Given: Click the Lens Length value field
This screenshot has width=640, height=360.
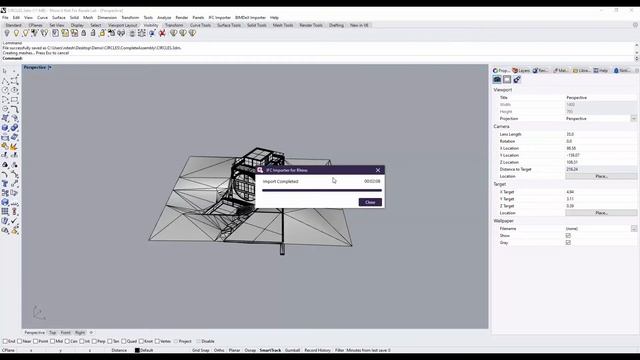Looking at the screenshot, I should [600, 134].
